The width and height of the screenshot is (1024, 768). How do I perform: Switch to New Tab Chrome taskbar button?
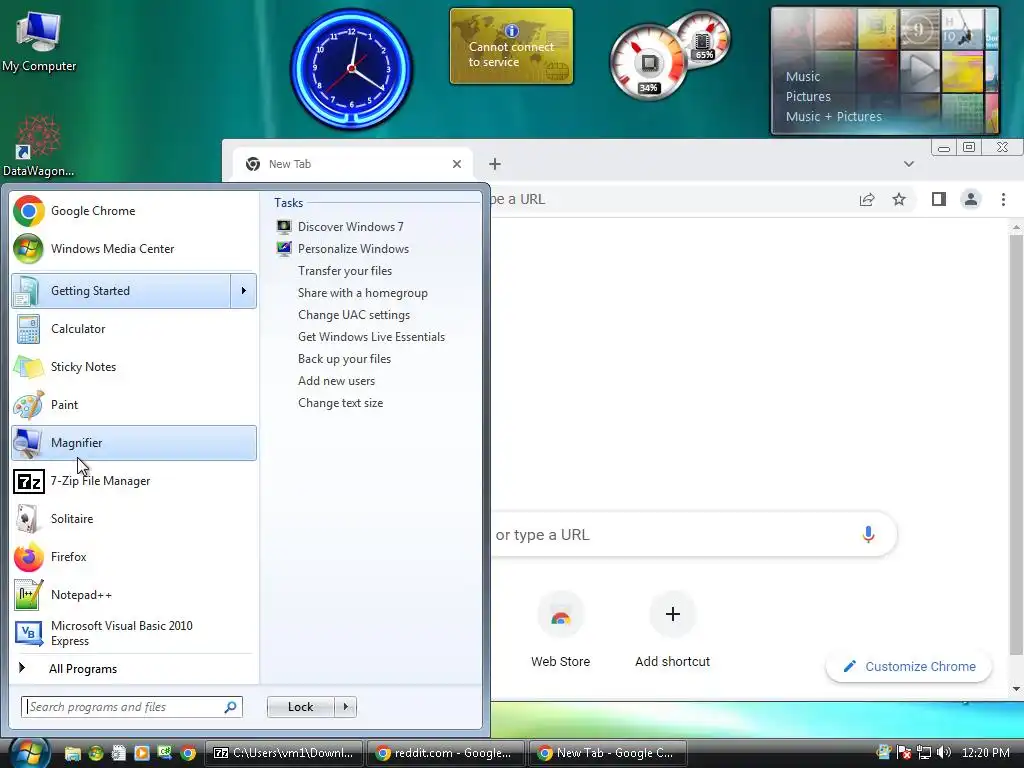pyautogui.click(x=607, y=753)
